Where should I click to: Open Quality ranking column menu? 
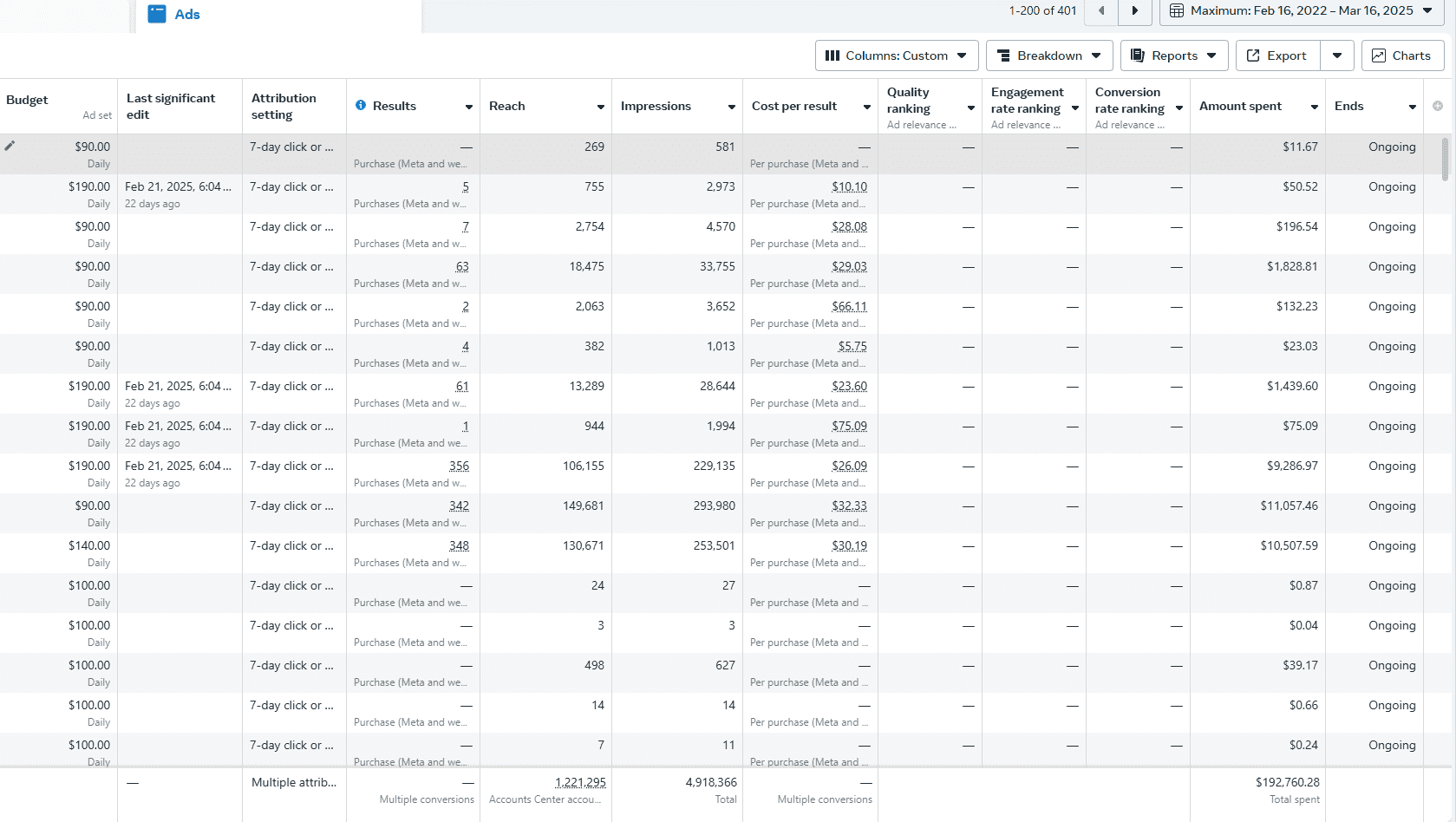click(971, 108)
